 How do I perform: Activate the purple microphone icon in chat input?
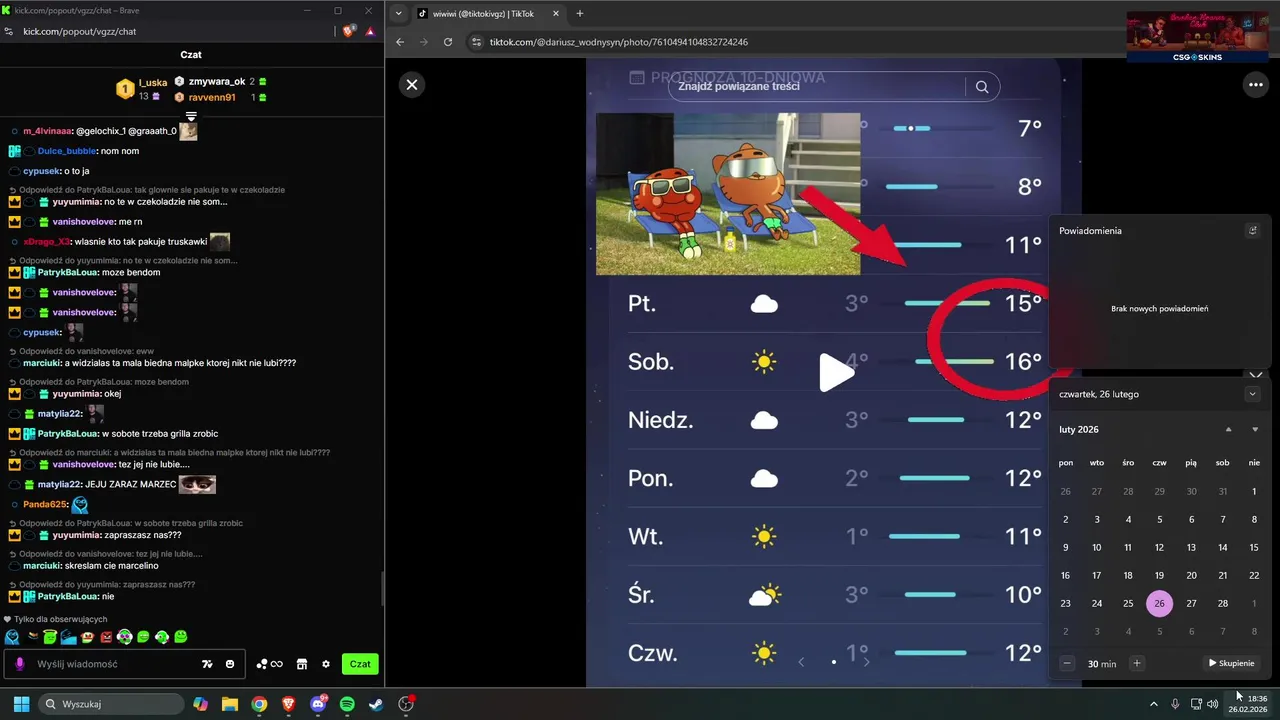click(20, 664)
